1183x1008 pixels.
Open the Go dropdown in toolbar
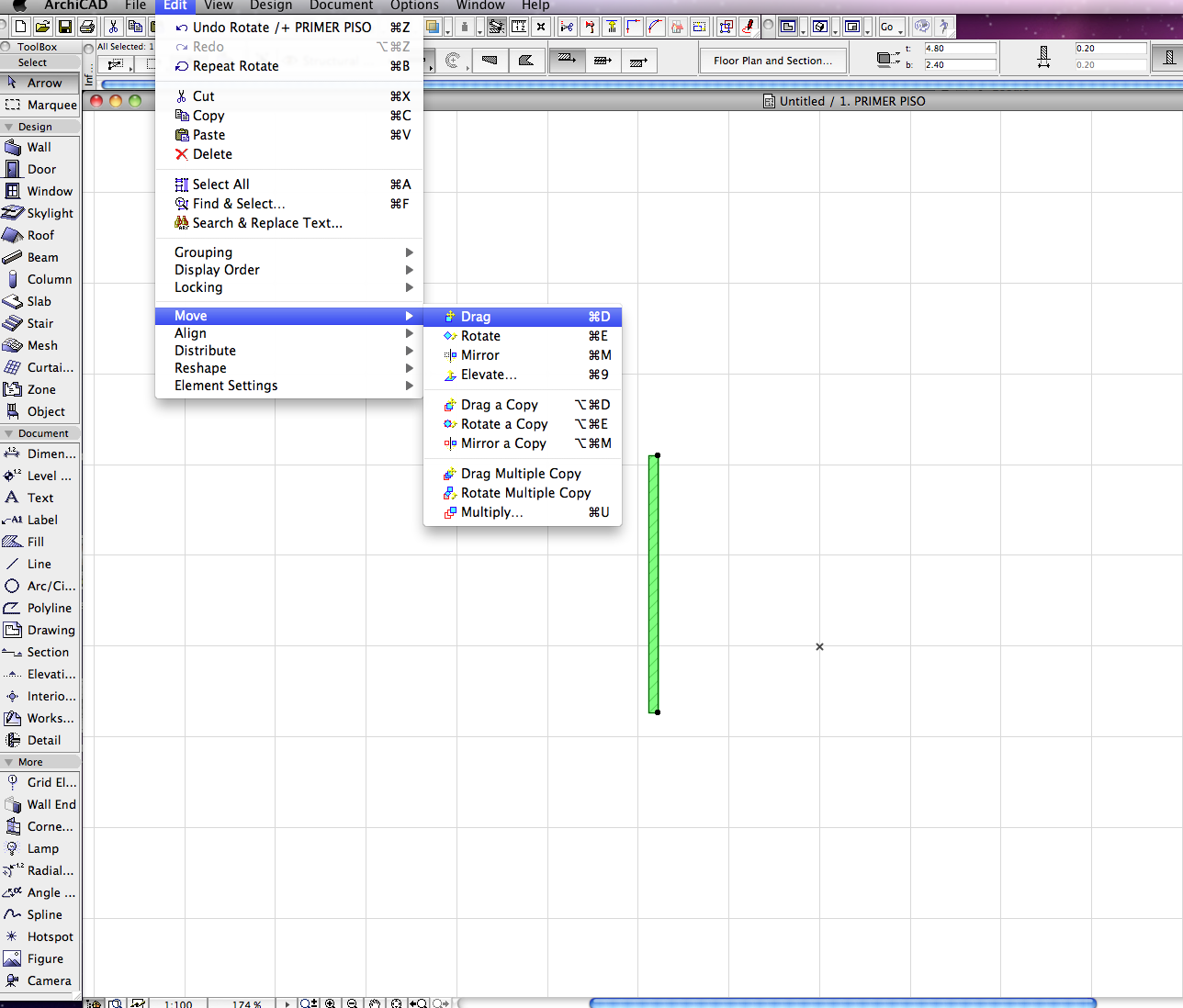891,27
